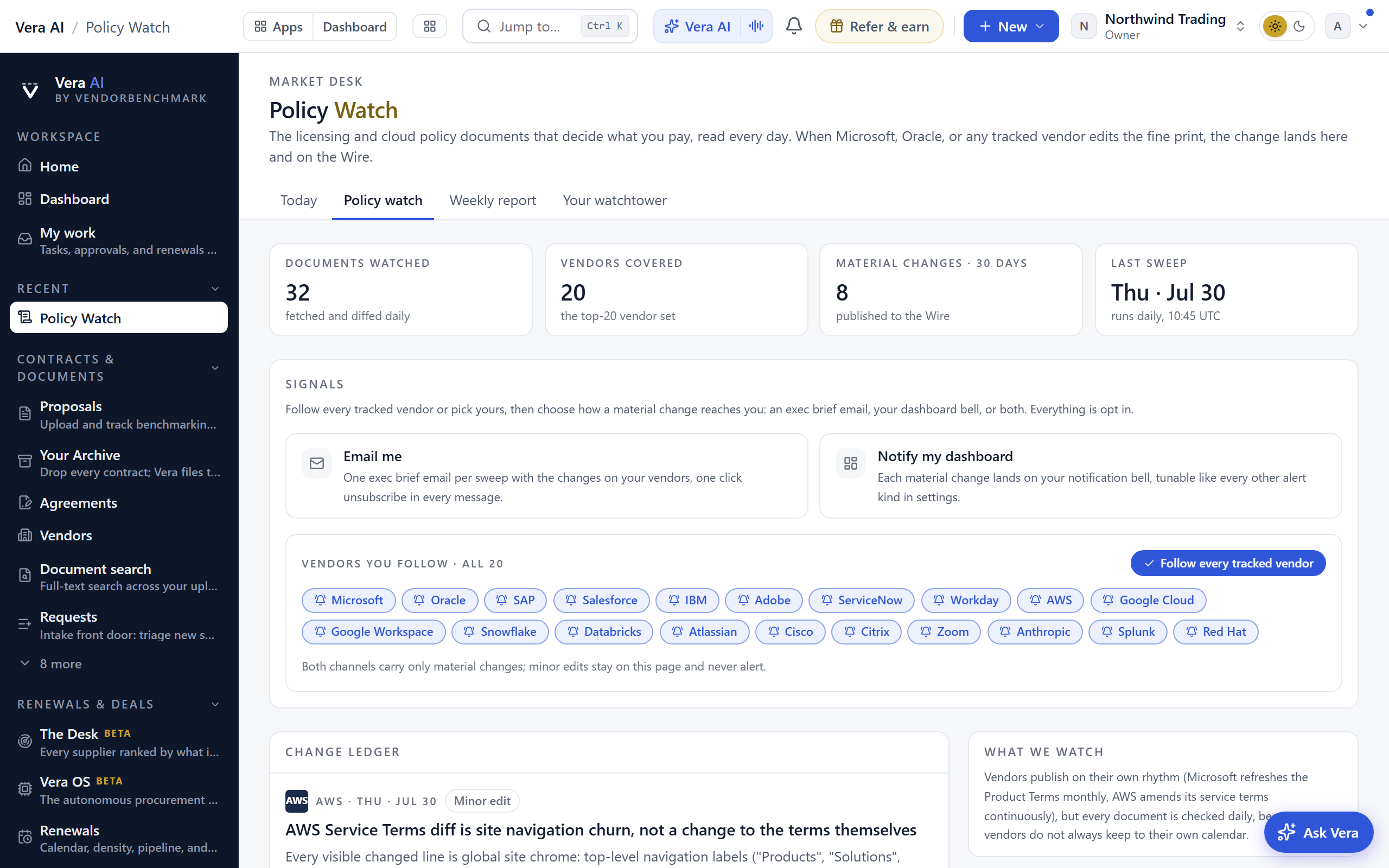This screenshot has height=868, width=1389.
Task: Toggle following Zoom vendor chip
Action: [944, 631]
